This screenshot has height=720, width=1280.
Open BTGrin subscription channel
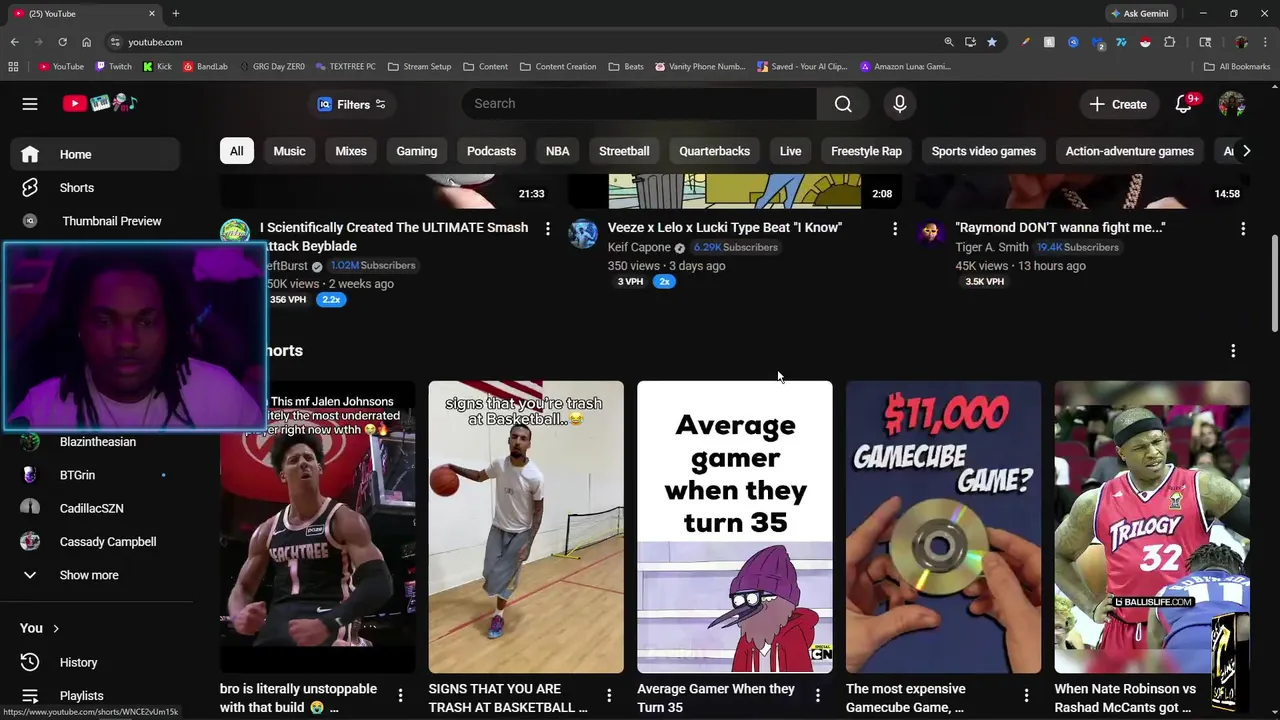(x=96, y=475)
